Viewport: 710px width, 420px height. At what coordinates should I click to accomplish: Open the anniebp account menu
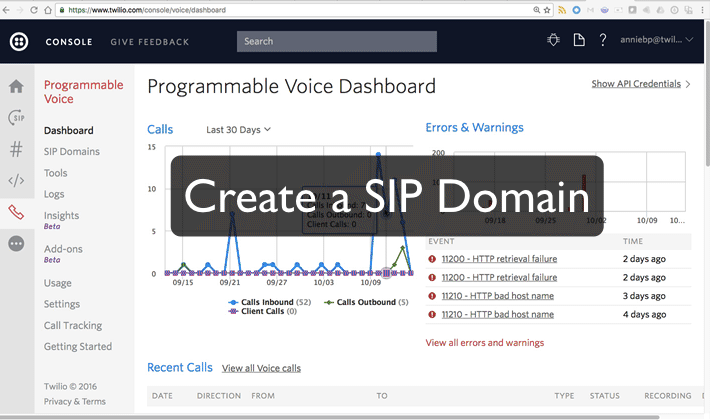pyautogui.click(x=656, y=40)
